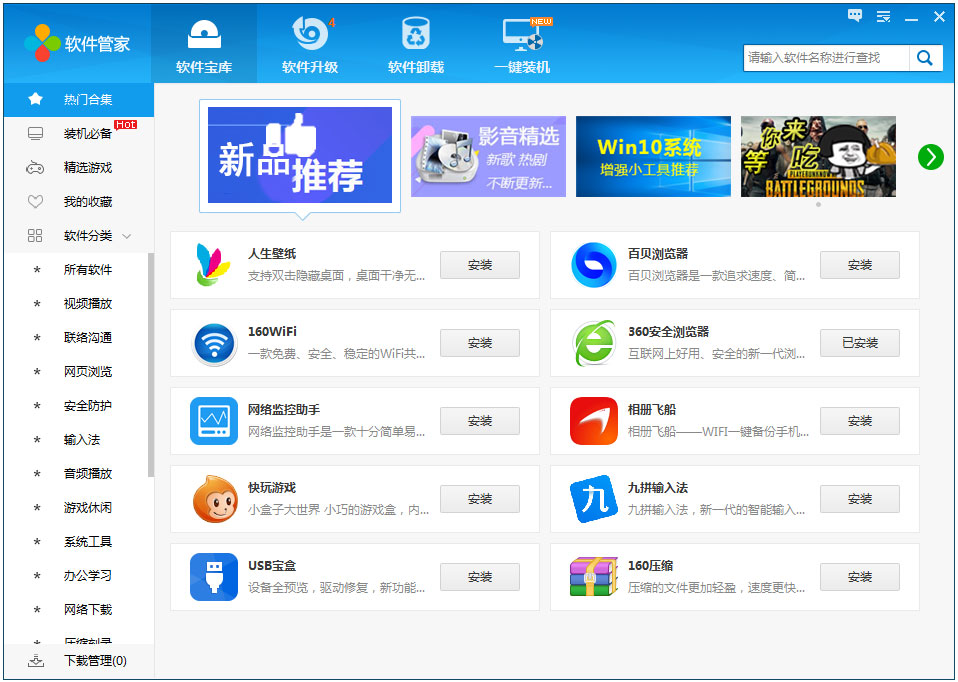The image size is (958, 682).
Task: Click the 装机必备 monitor icon
Action: [35, 134]
